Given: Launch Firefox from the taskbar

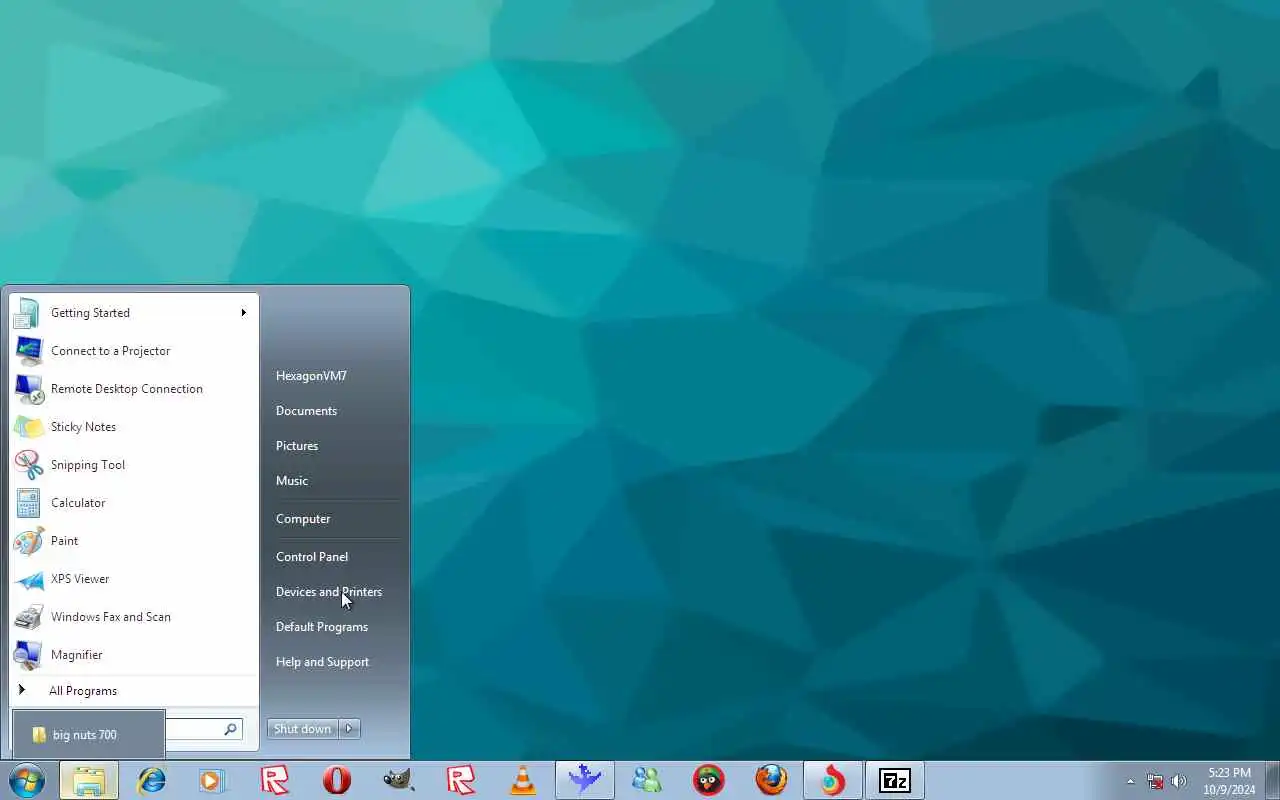Looking at the screenshot, I should [771, 780].
